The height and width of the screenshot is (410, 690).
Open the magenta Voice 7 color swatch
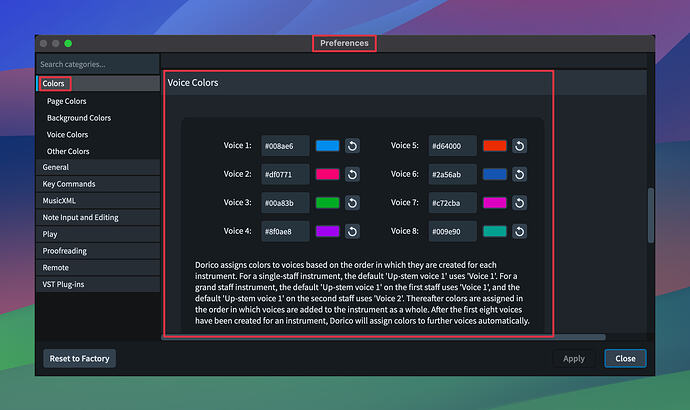(495, 203)
